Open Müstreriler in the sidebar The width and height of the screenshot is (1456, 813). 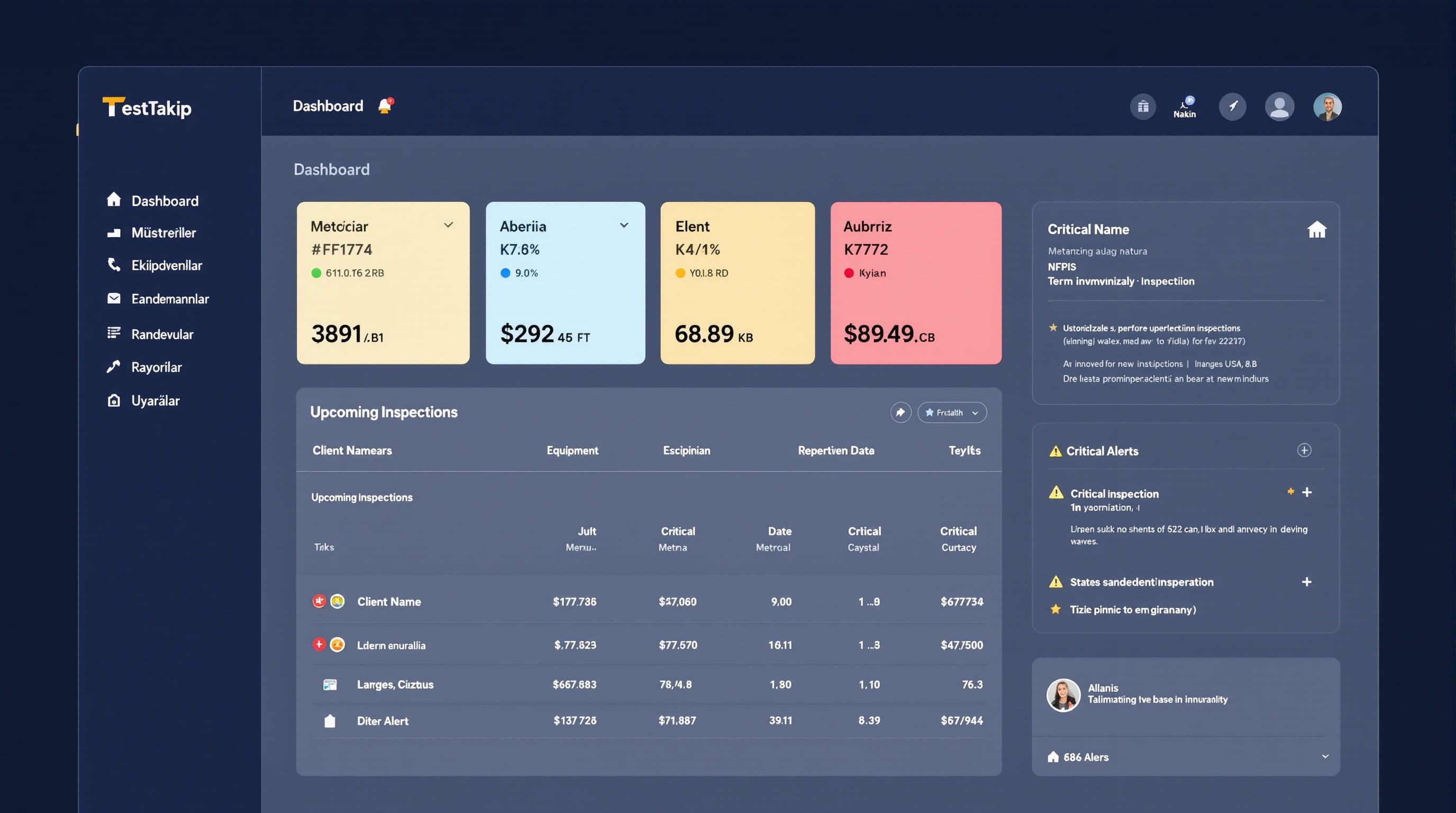click(163, 232)
